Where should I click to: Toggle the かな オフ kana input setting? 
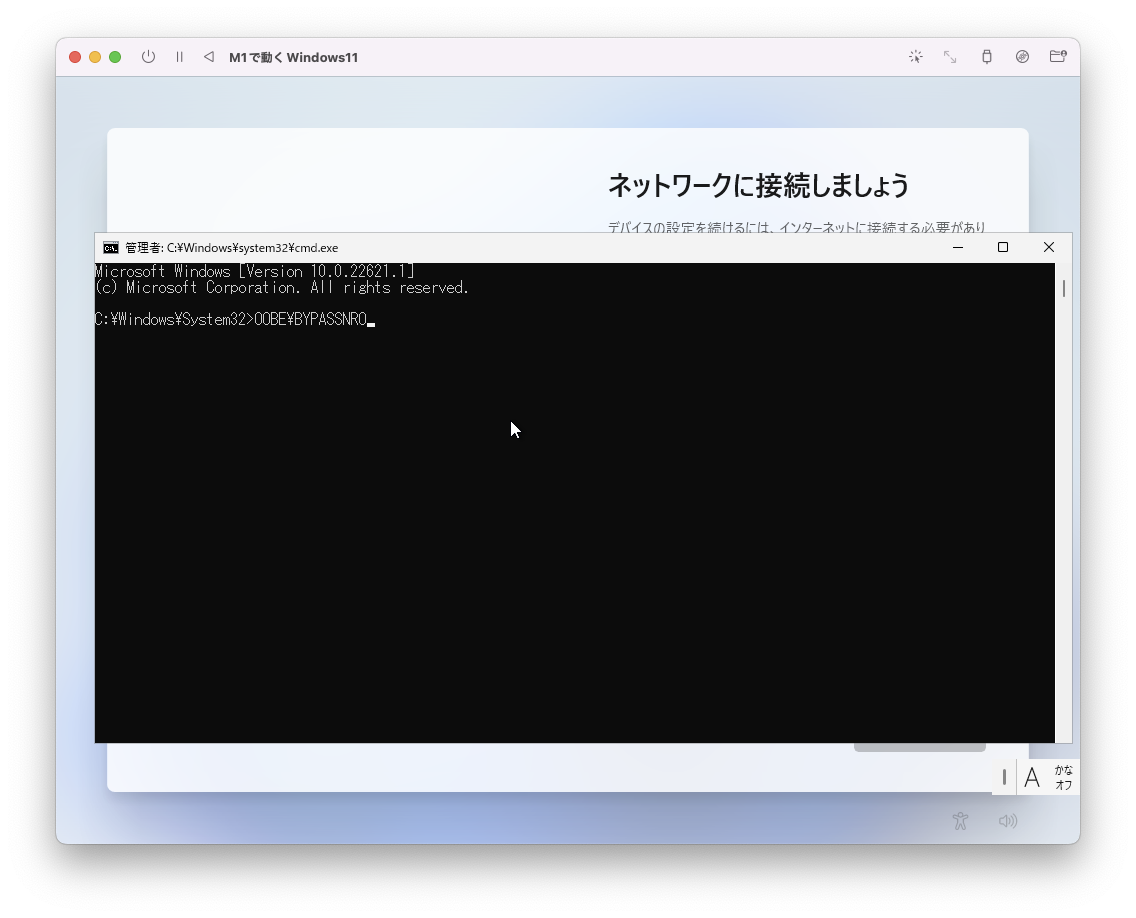click(x=1064, y=777)
